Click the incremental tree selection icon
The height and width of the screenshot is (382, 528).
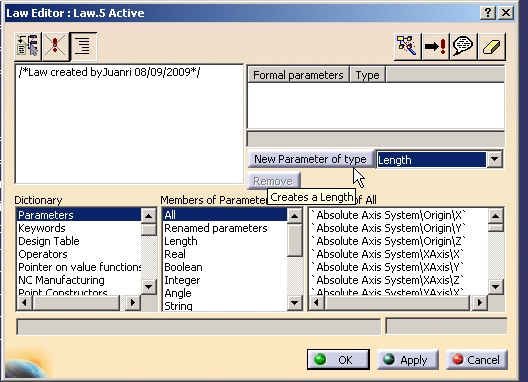(28, 46)
